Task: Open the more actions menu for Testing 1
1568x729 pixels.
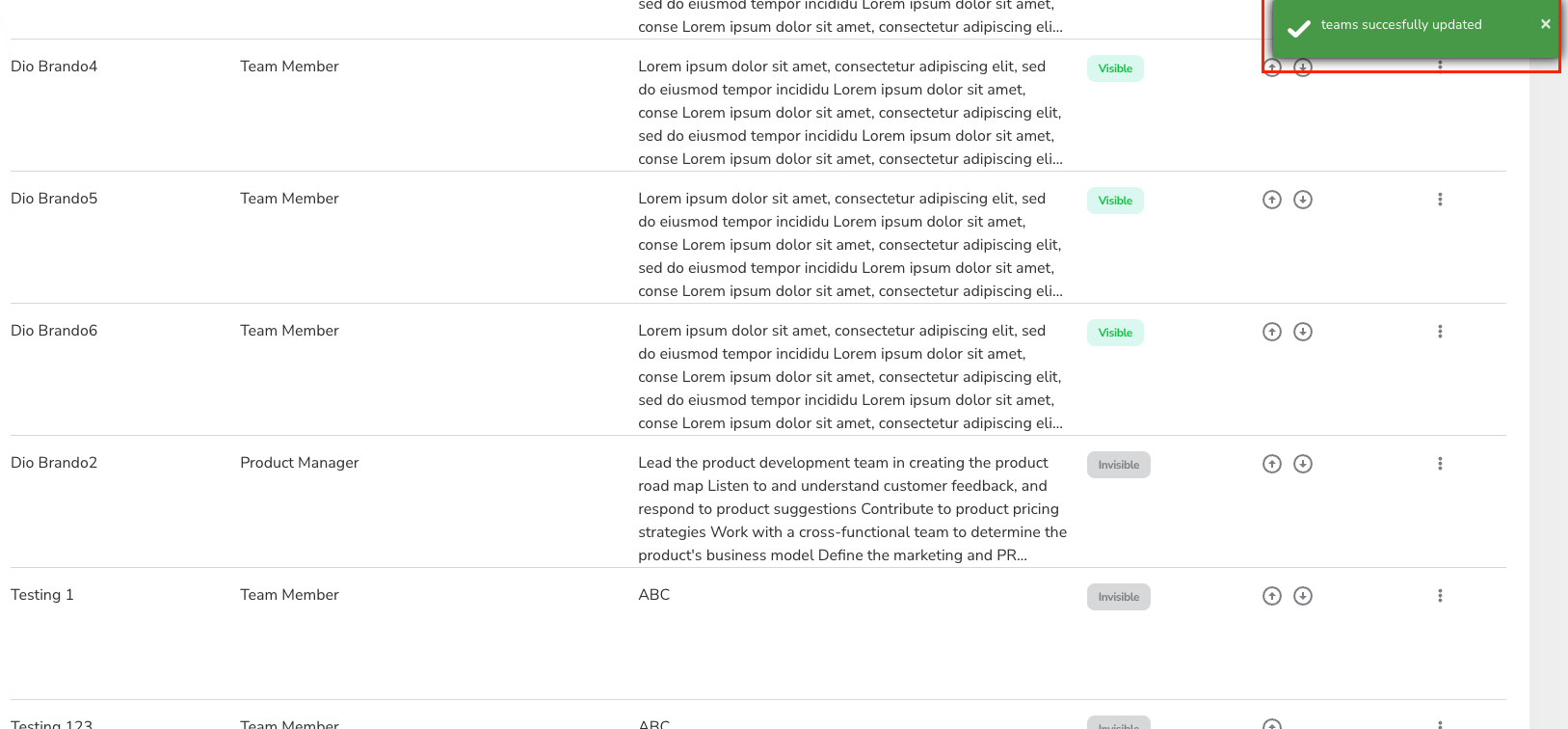Action: (x=1440, y=596)
